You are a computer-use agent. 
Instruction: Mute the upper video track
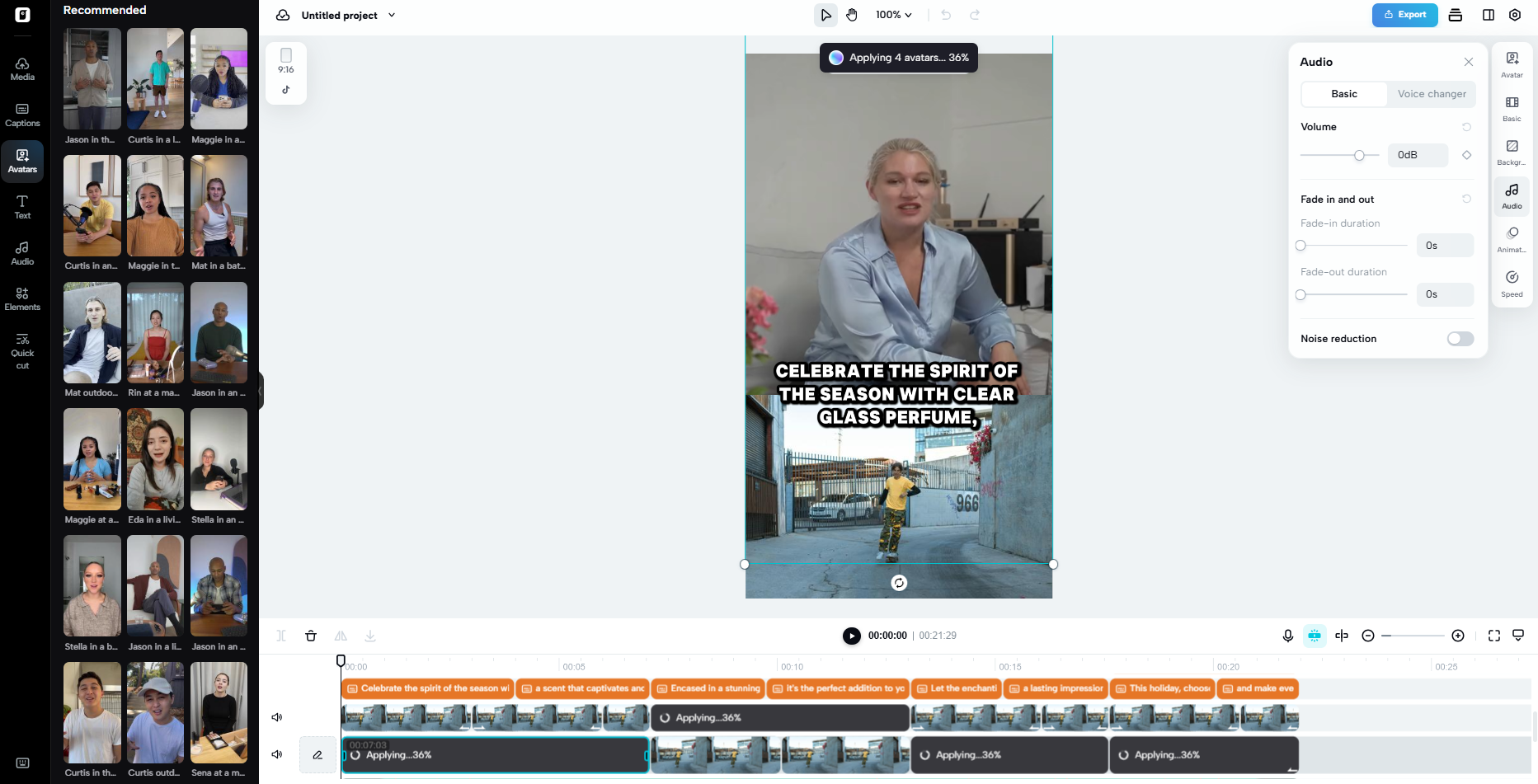(x=277, y=717)
